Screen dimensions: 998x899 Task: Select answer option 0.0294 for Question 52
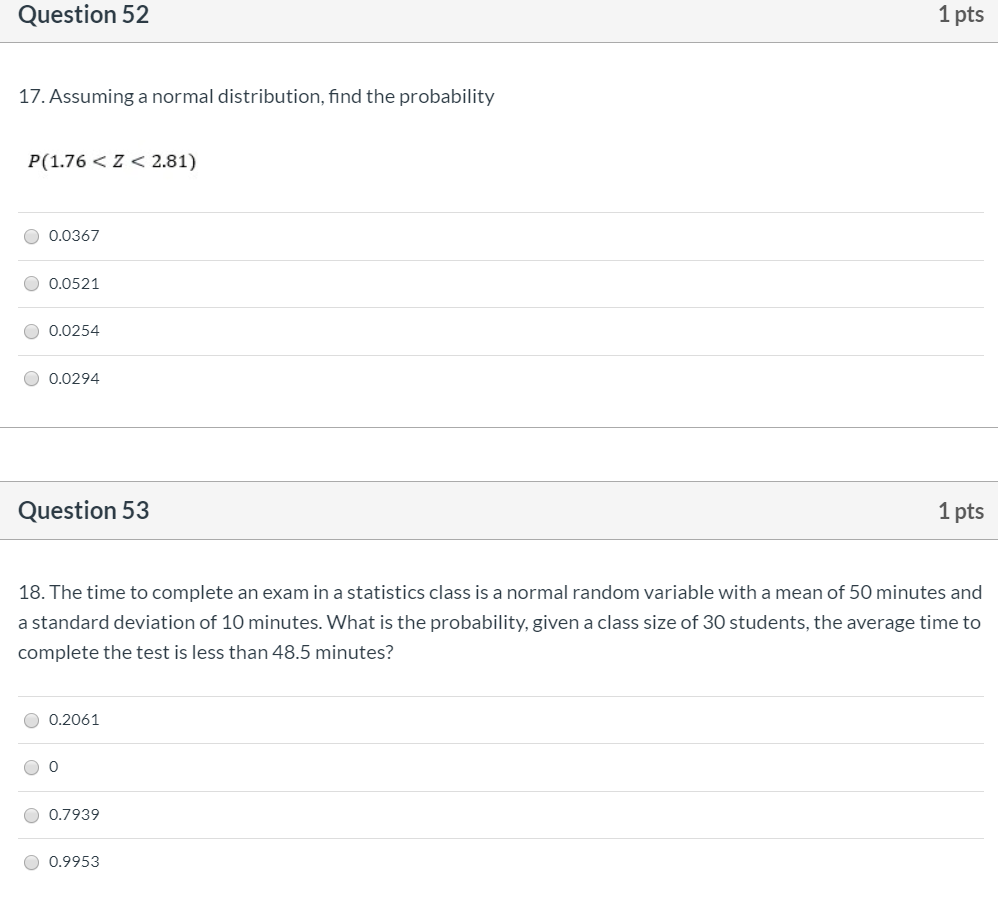(x=31, y=379)
